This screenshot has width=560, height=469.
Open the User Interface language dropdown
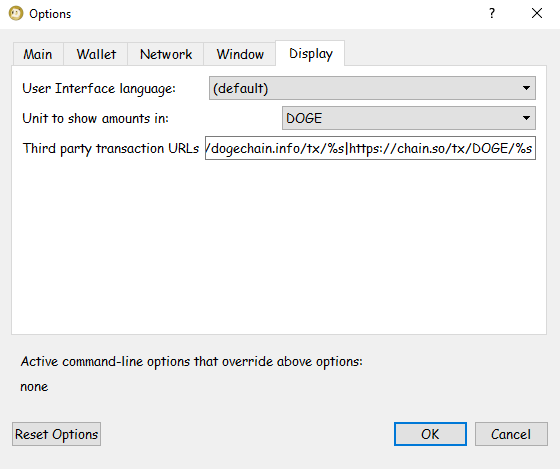372,88
